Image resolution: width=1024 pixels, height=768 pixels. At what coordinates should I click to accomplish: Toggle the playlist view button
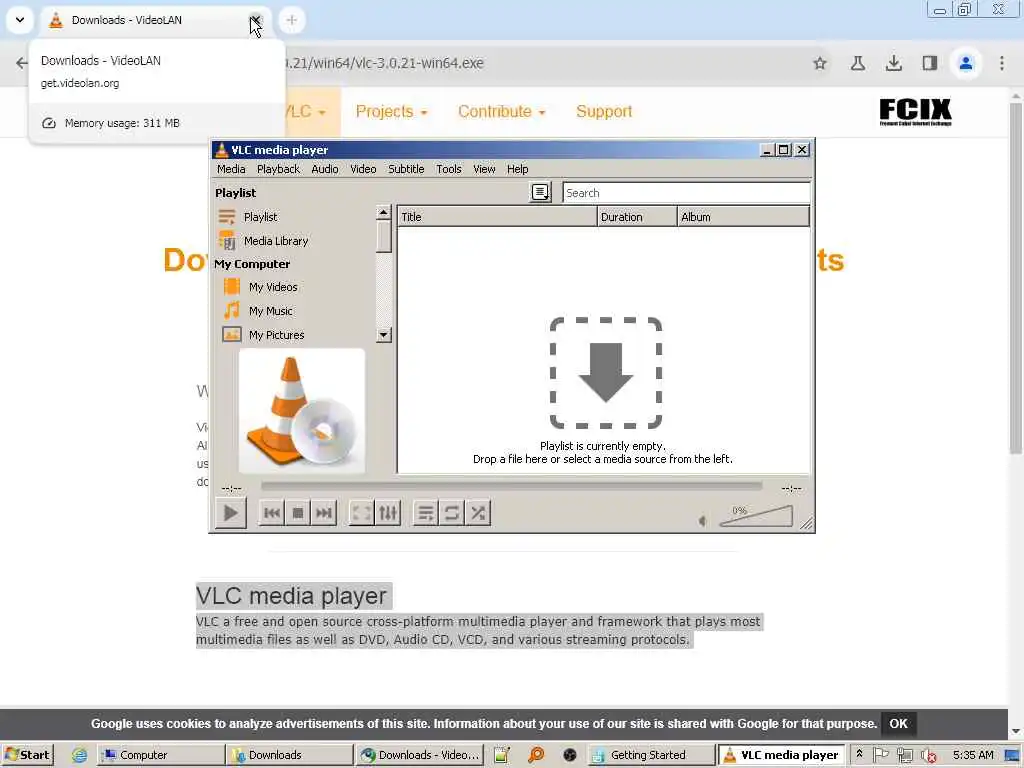click(x=425, y=513)
